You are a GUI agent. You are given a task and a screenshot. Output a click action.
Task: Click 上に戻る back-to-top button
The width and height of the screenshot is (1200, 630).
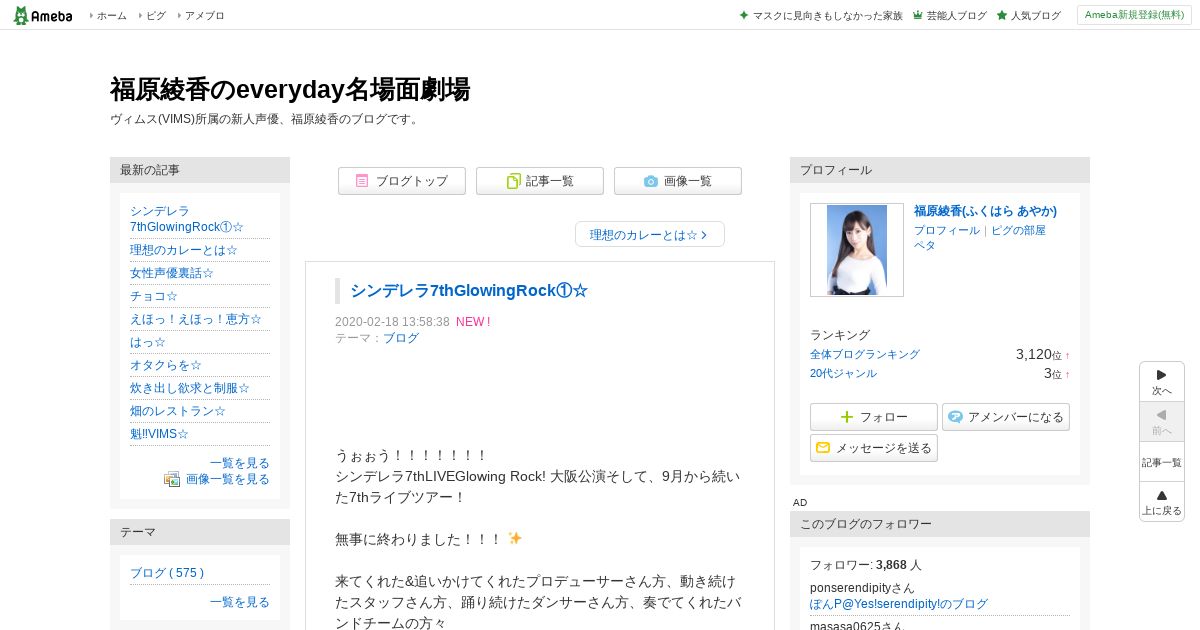pyautogui.click(x=1162, y=502)
